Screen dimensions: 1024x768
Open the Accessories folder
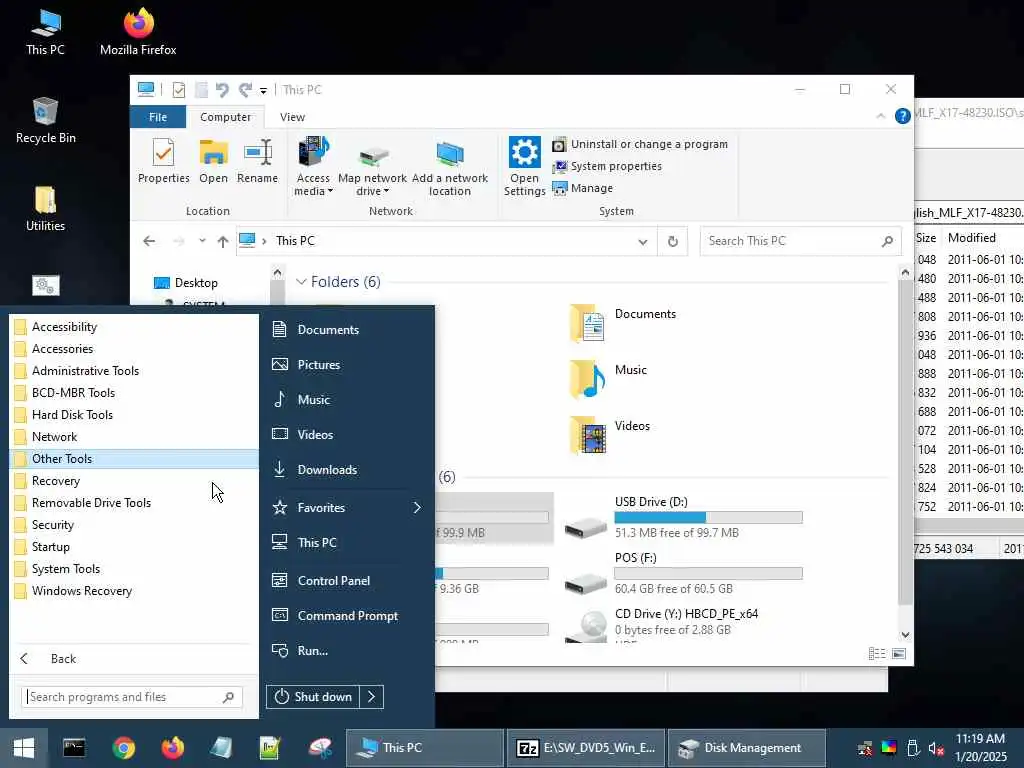[134, 349]
